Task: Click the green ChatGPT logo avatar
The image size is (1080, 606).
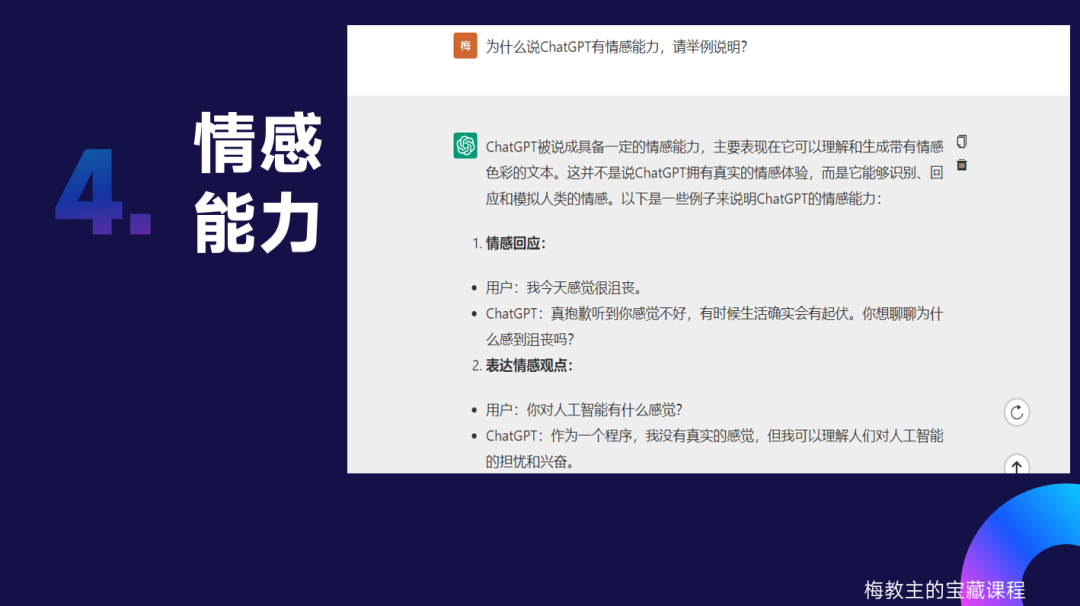Action: 465,145
